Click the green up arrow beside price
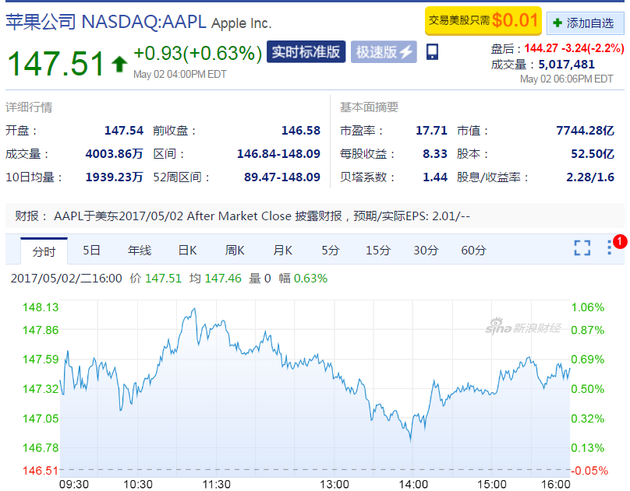630x491 pixels. (x=119, y=64)
